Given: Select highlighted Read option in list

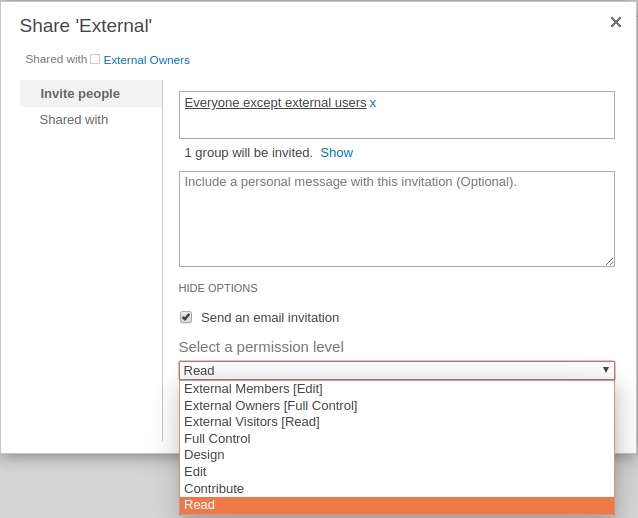Looking at the screenshot, I should [397, 505].
